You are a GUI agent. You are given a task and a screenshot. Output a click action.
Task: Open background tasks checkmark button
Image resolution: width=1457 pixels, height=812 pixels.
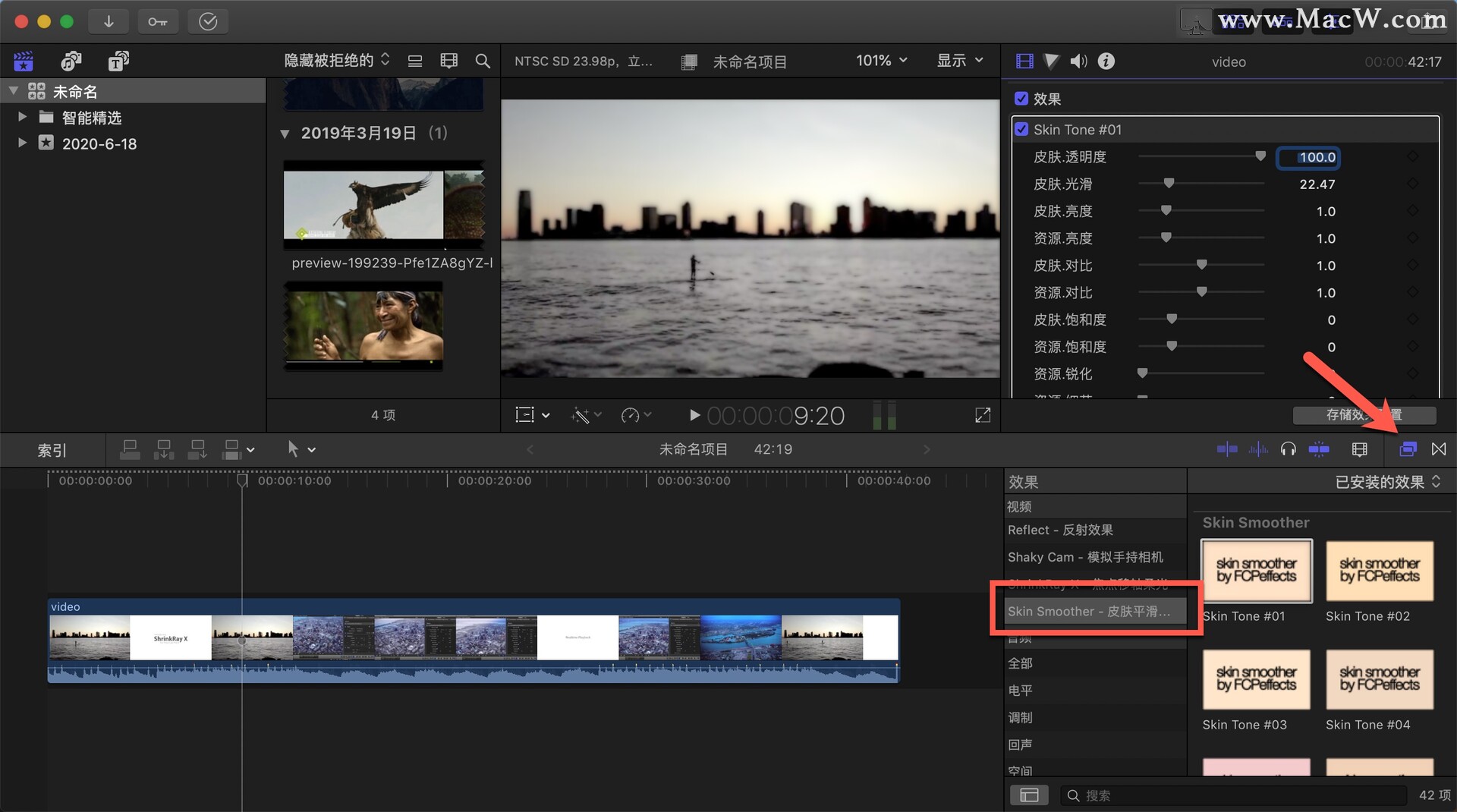[x=208, y=21]
